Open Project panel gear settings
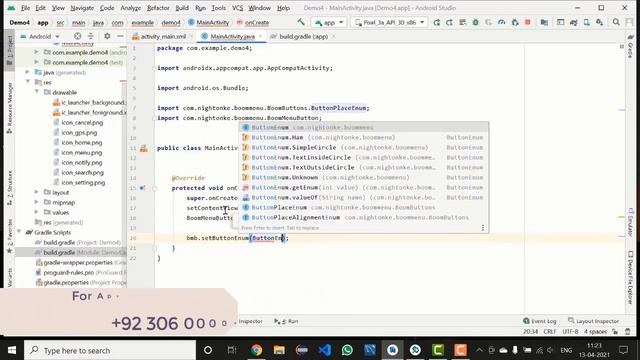This screenshot has height=360, width=640. click(x=107, y=36)
